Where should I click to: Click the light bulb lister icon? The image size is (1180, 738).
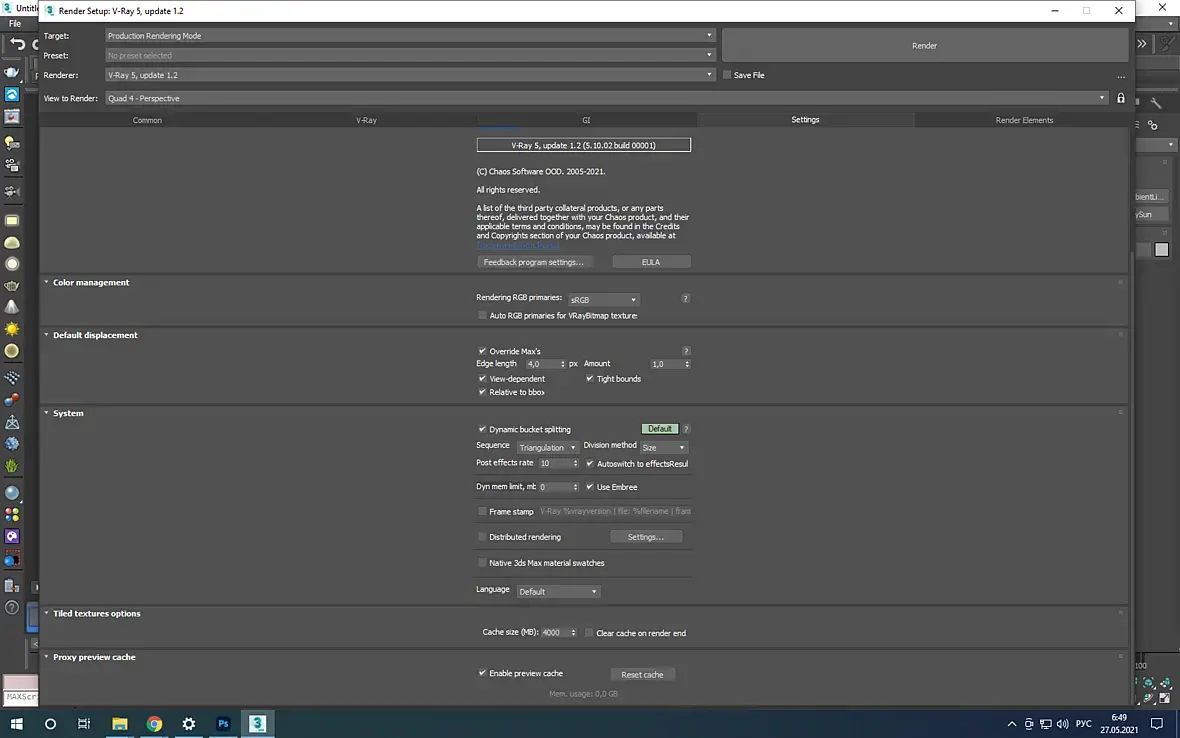(12, 143)
